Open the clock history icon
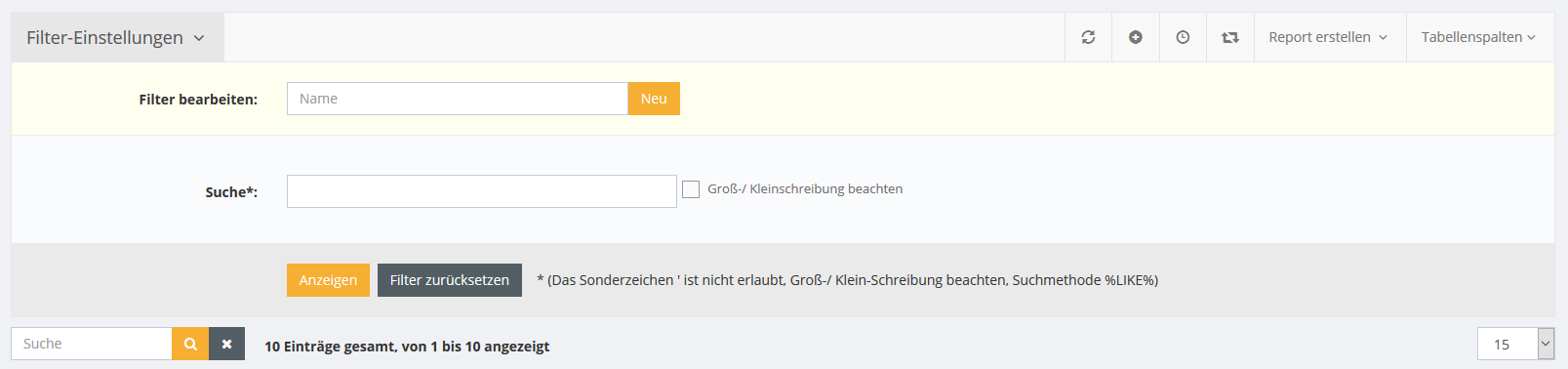Screen dimensions: 1568x369 [x=1183, y=37]
